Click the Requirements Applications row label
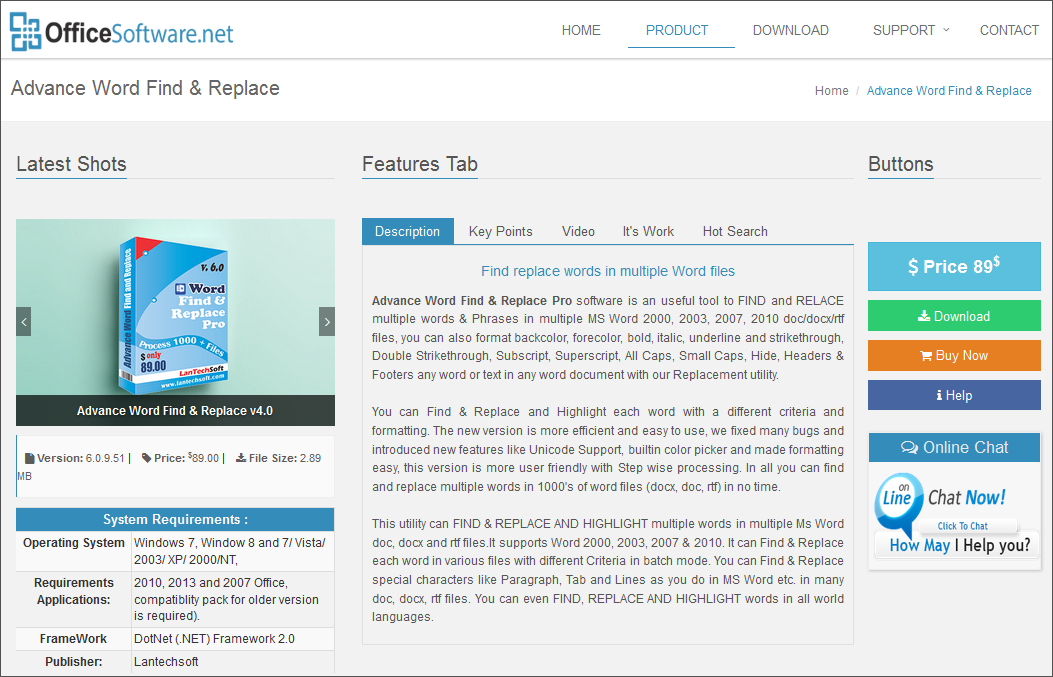The image size is (1053, 677). (74, 591)
